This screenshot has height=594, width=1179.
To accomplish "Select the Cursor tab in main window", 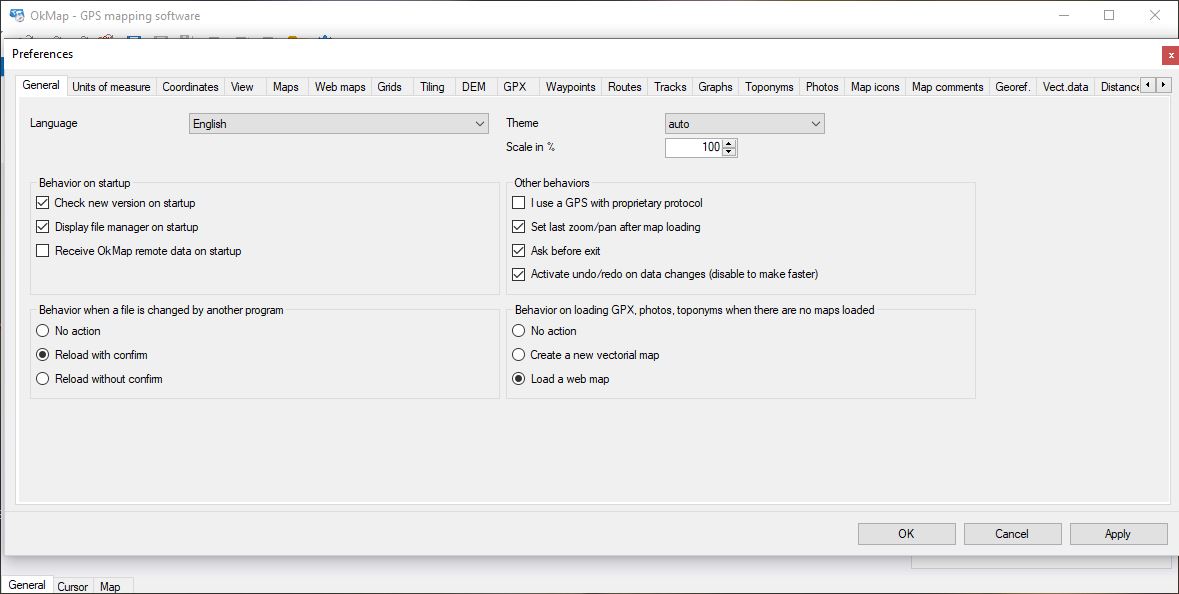I will [x=73, y=586].
